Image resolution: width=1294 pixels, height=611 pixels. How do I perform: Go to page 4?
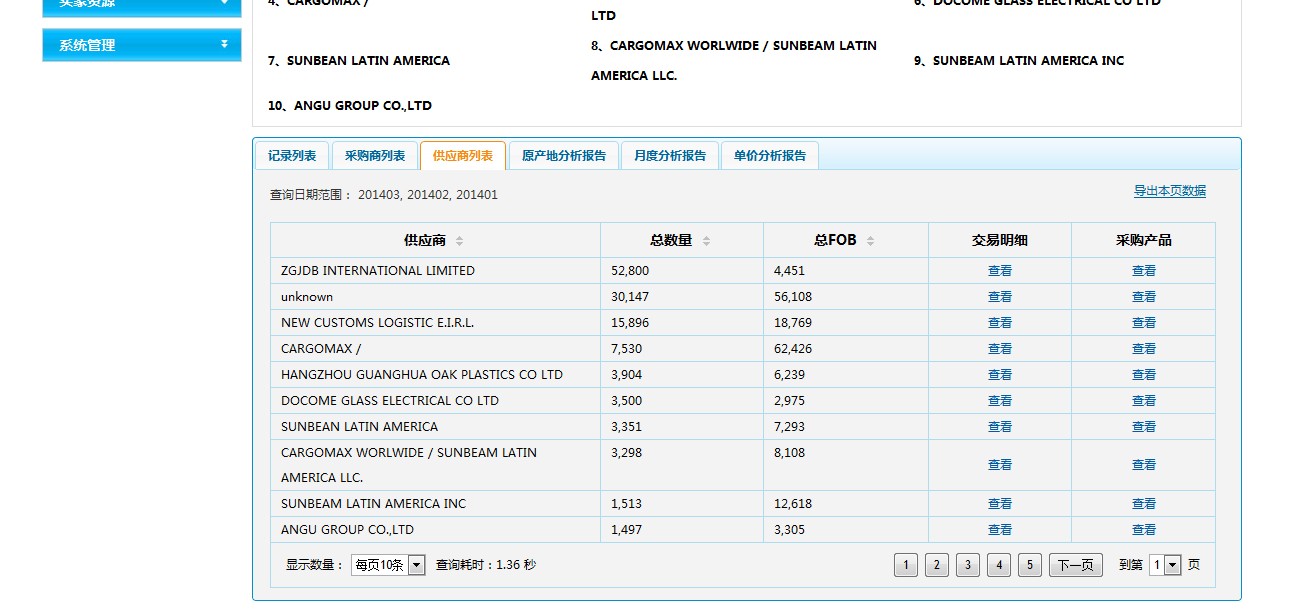[x=999, y=565]
